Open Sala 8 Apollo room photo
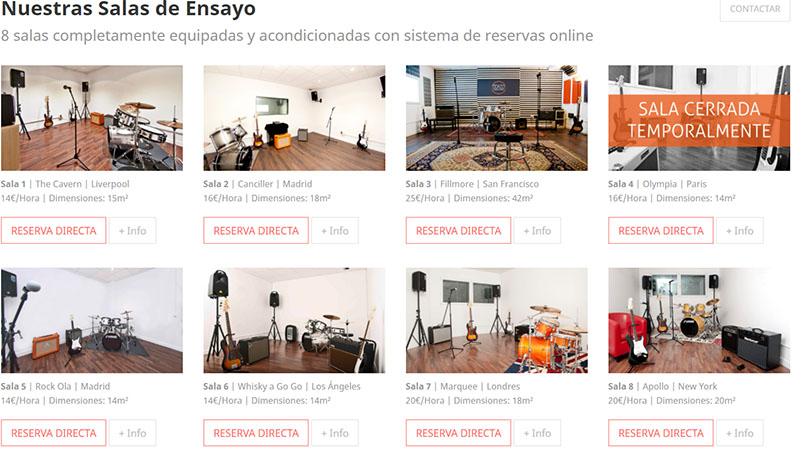The image size is (800, 463). (x=699, y=321)
